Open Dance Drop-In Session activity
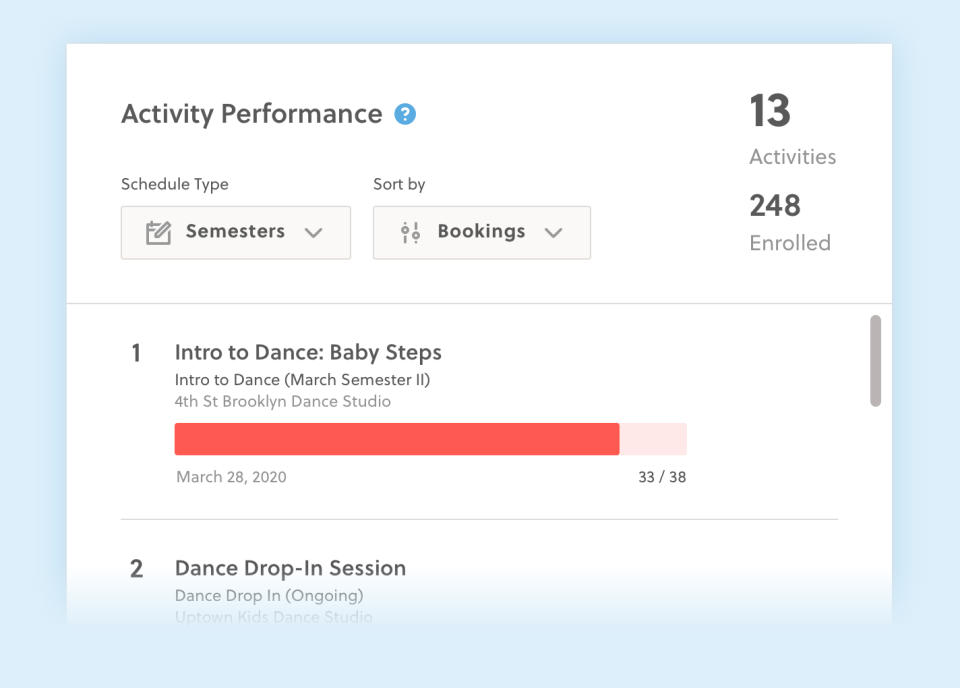Viewport: 960px width, 688px height. pyautogui.click(x=290, y=568)
